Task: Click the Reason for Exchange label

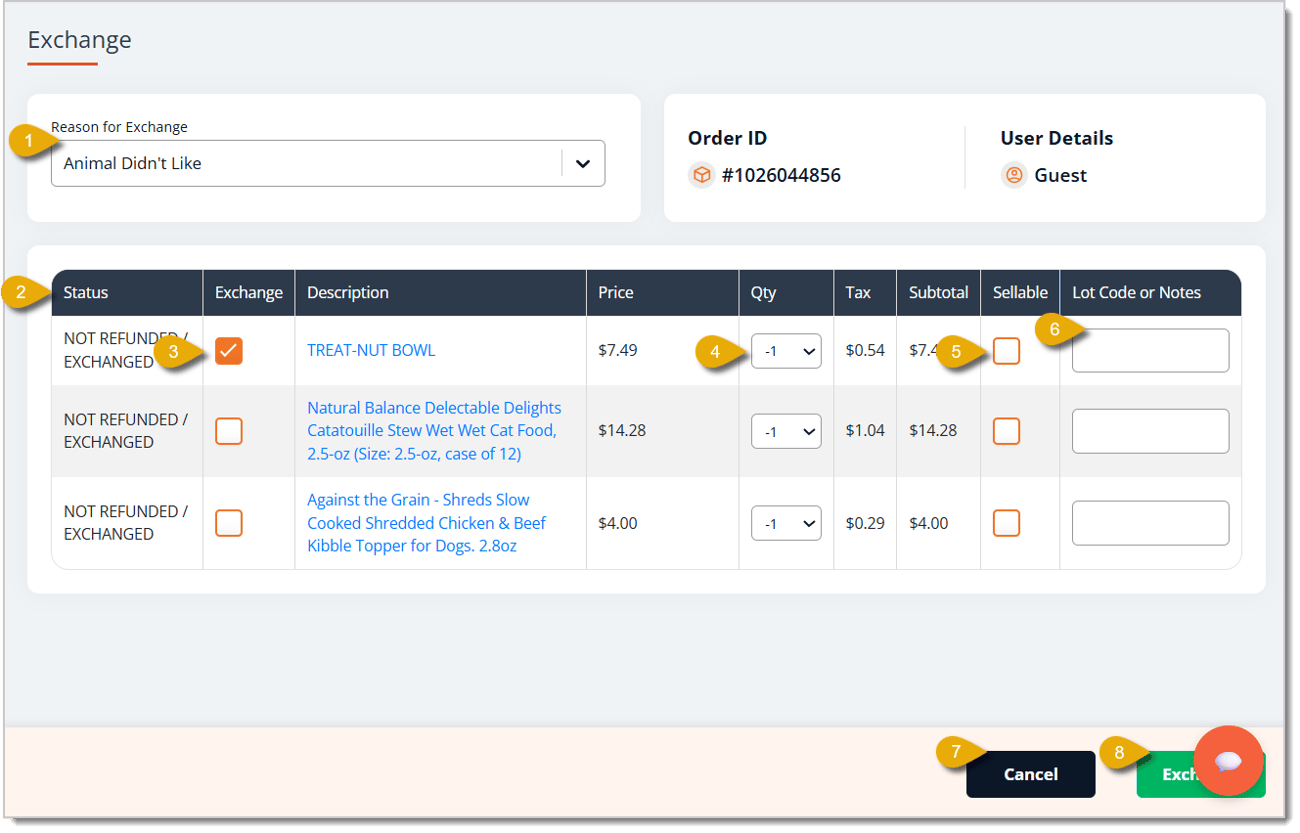Action: pos(119,127)
